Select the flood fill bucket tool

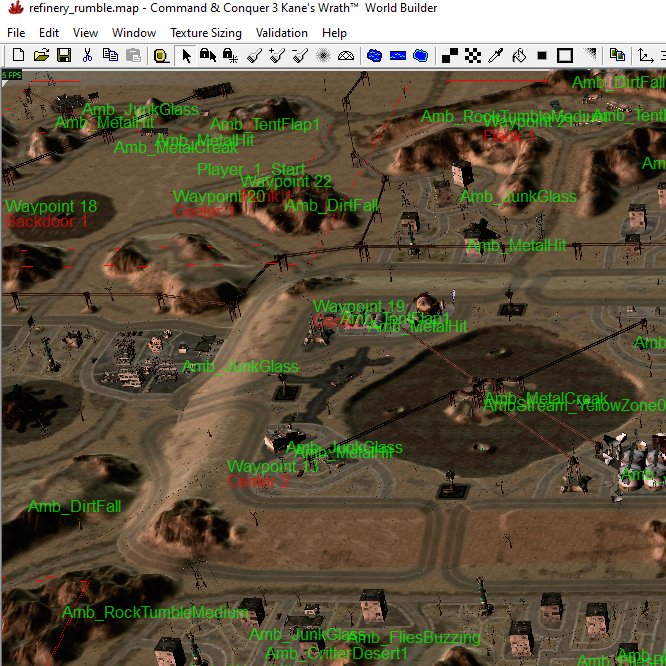519,56
